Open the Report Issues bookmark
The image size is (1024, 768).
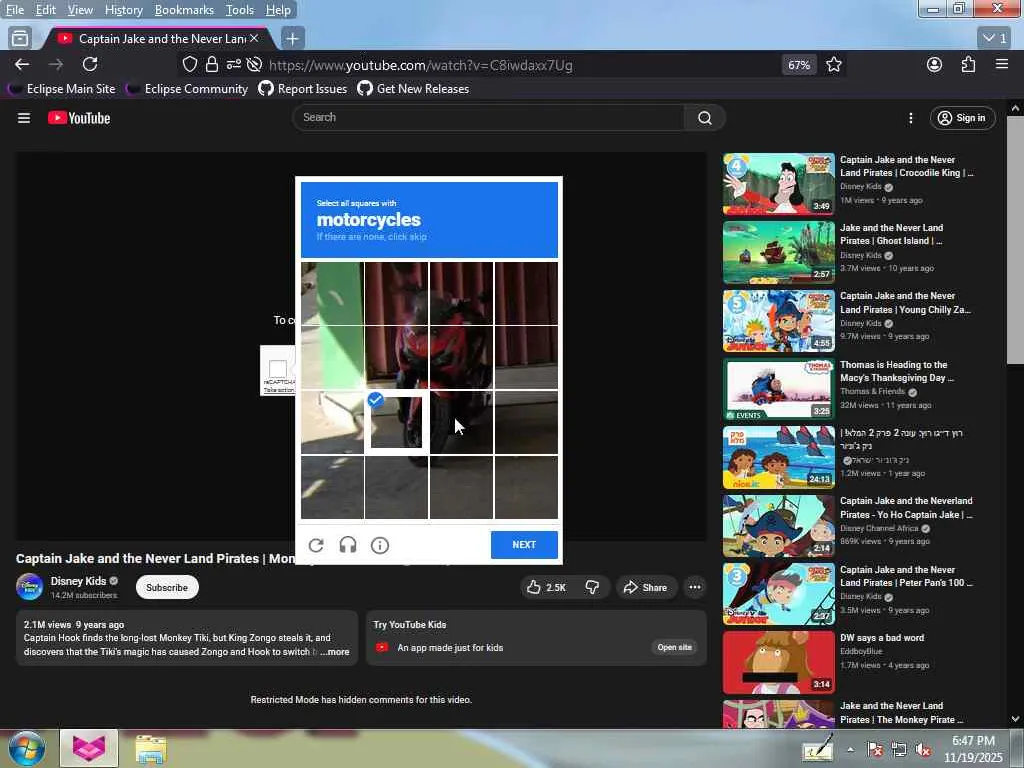[303, 89]
